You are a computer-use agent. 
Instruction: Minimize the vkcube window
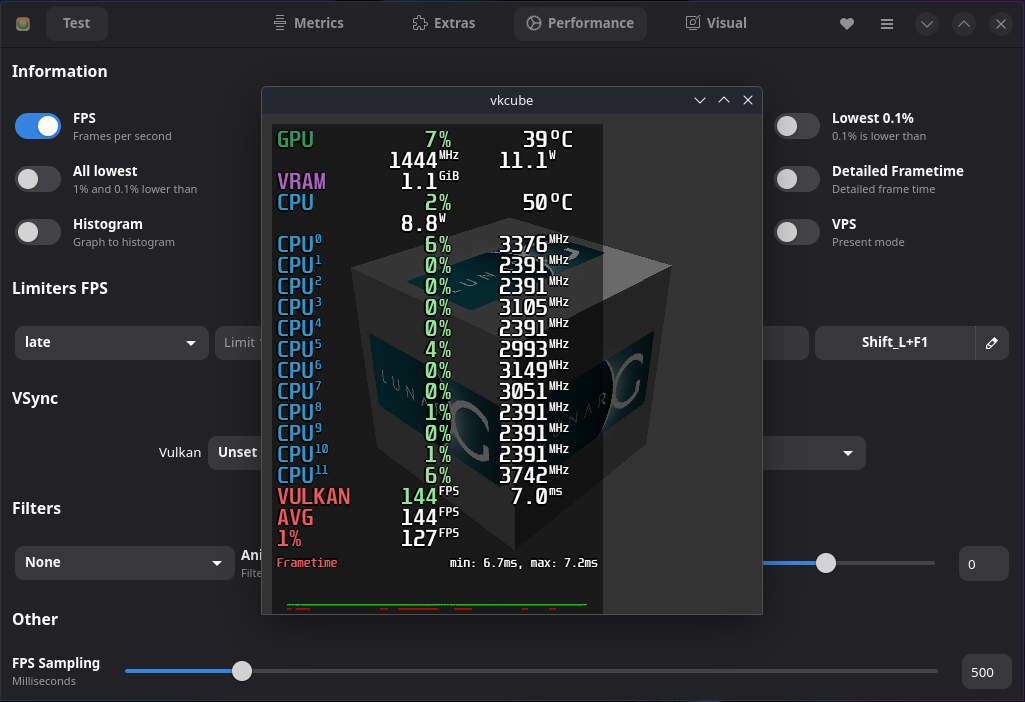699,100
